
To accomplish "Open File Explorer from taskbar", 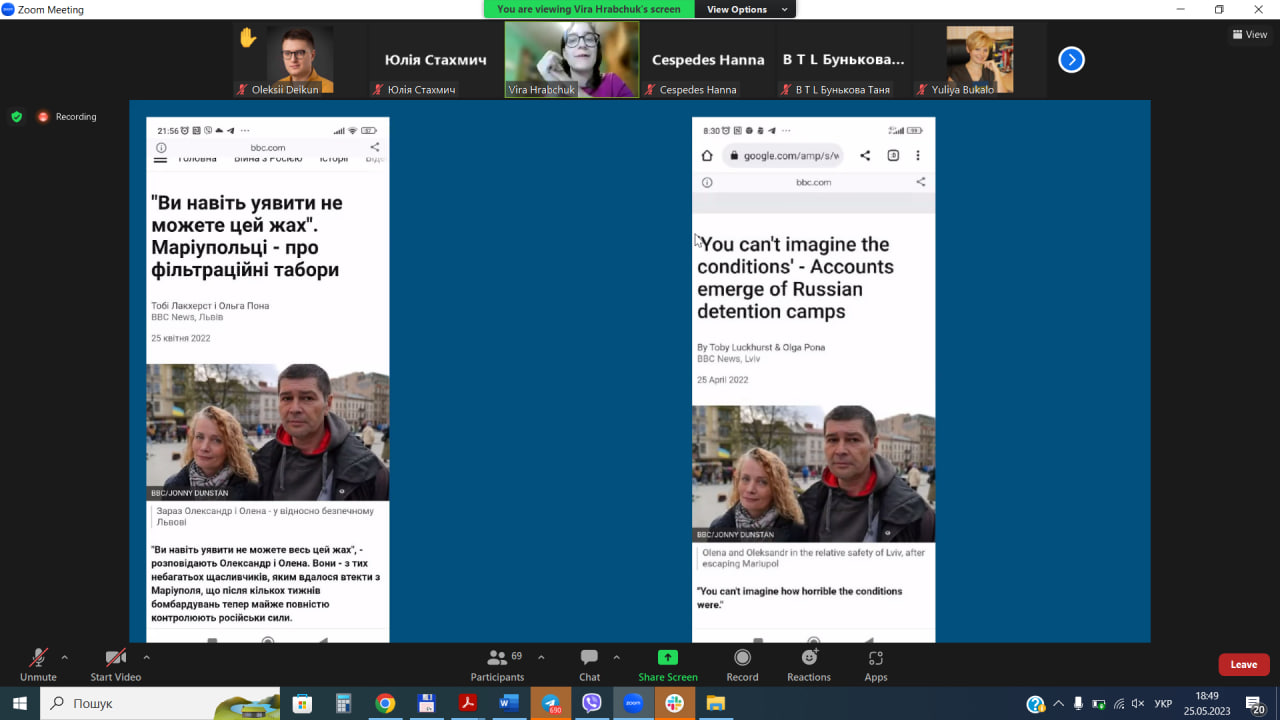I will pyautogui.click(x=716, y=703).
